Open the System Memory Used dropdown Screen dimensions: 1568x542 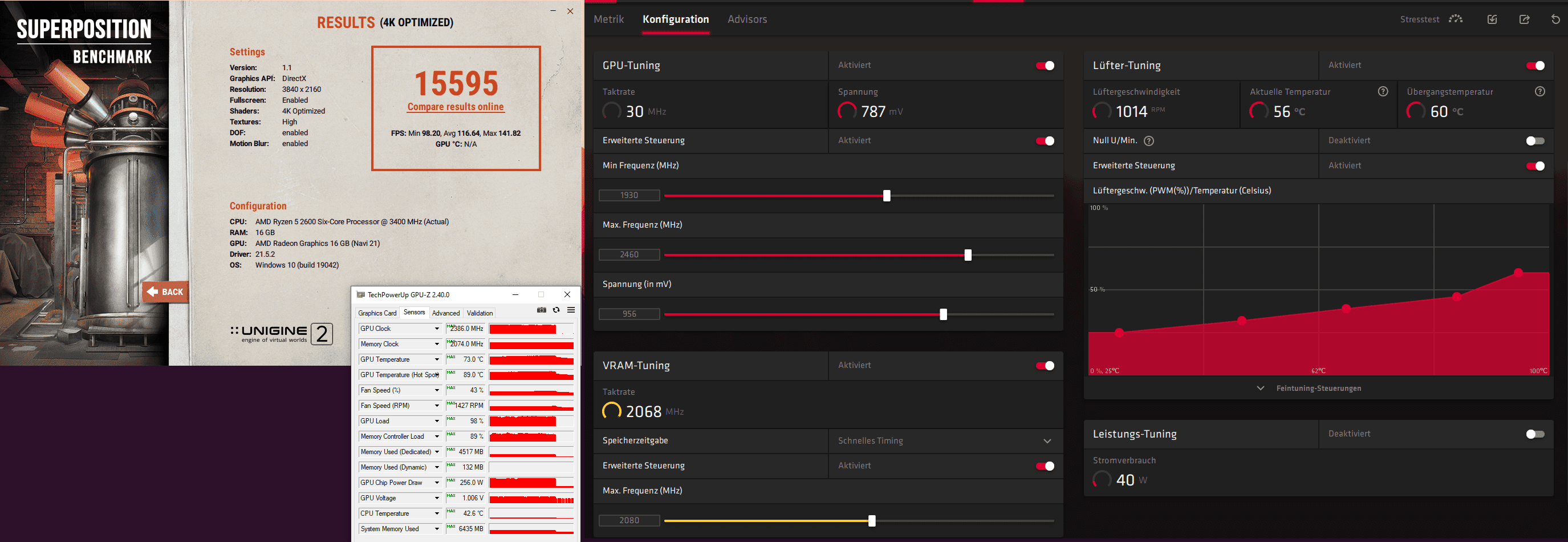pyautogui.click(x=436, y=529)
